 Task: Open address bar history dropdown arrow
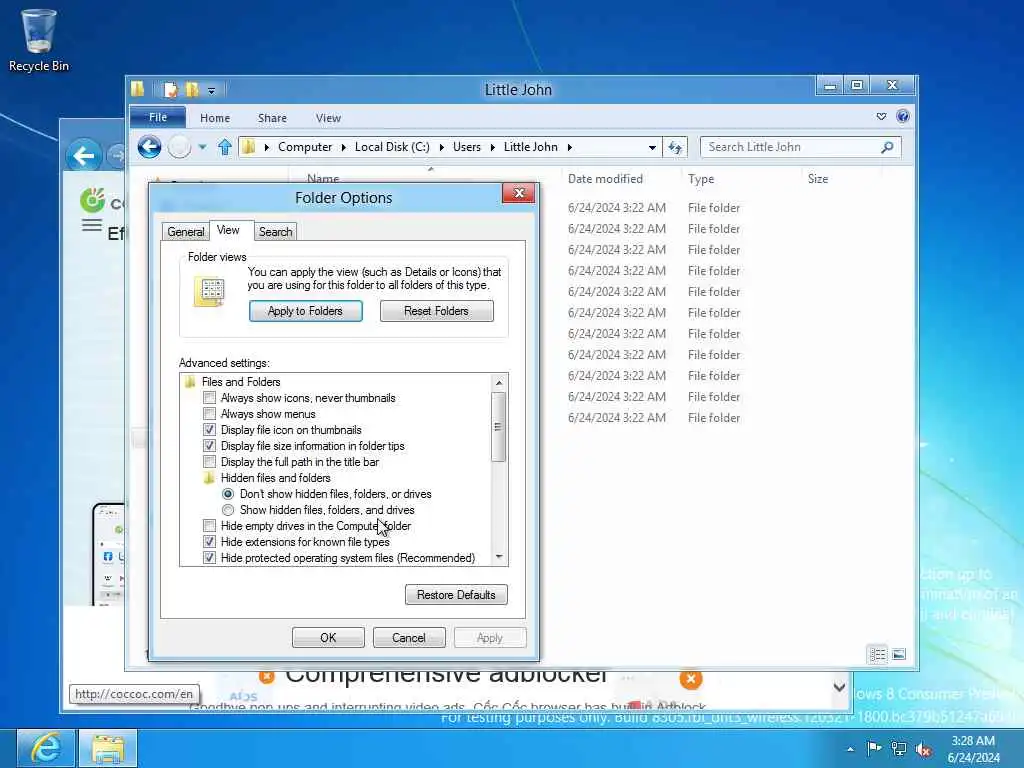(652, 148)
